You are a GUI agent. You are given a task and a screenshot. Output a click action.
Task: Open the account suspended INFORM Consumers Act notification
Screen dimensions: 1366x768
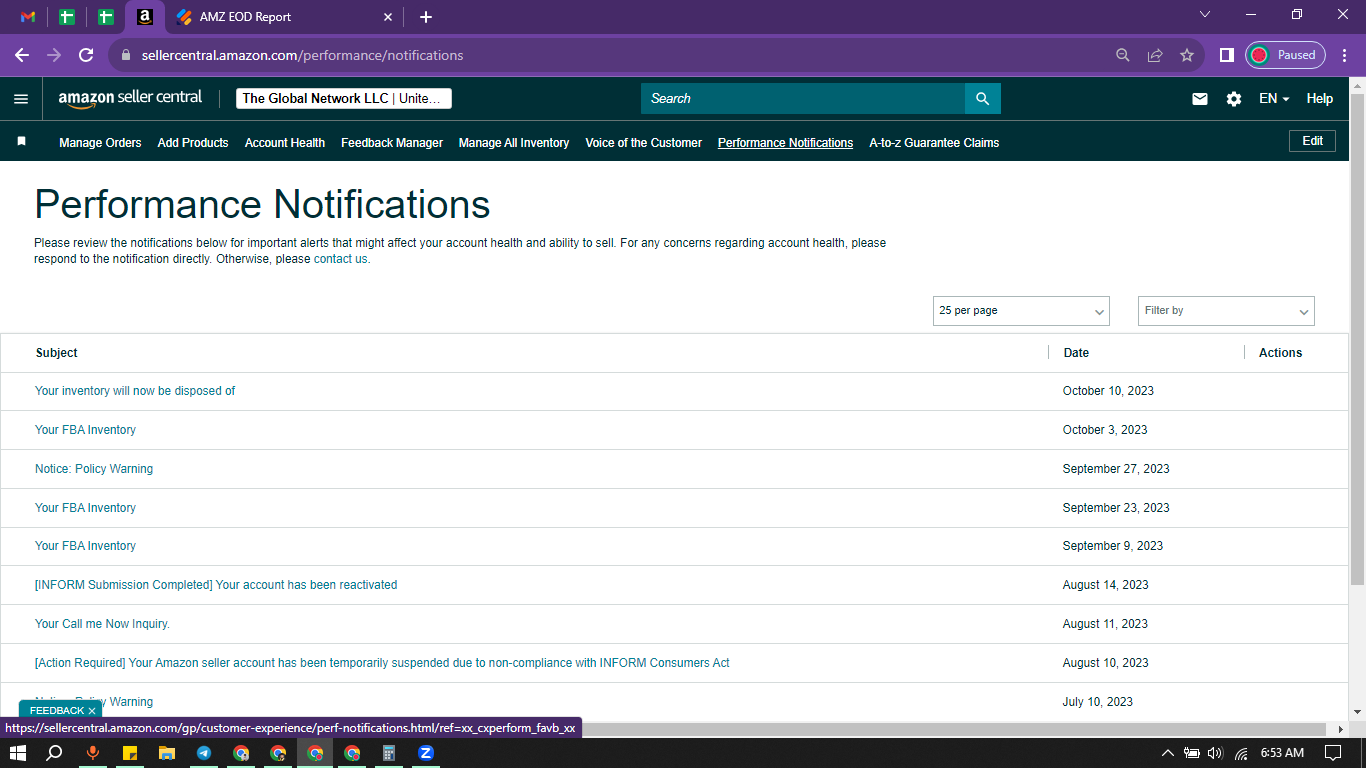click(382, 663)
